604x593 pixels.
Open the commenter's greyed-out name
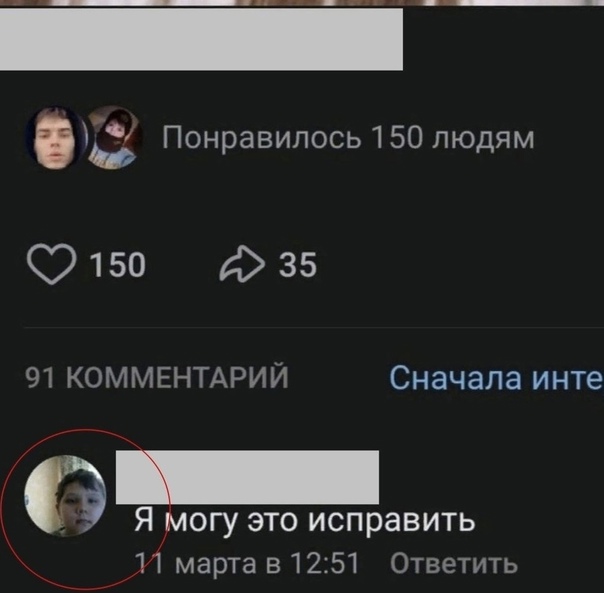[247, 477]
